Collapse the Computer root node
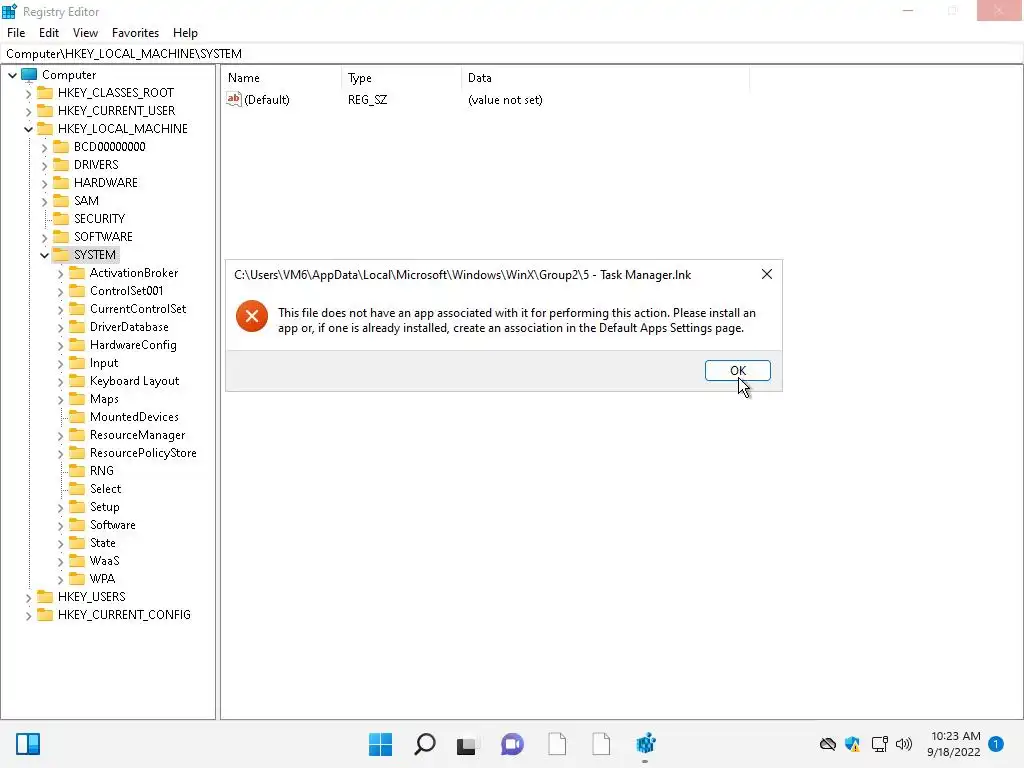 point(12,75)
